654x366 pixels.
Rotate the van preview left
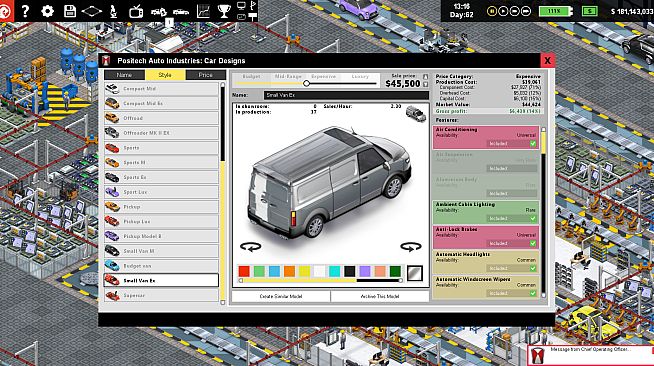(250, 247)
